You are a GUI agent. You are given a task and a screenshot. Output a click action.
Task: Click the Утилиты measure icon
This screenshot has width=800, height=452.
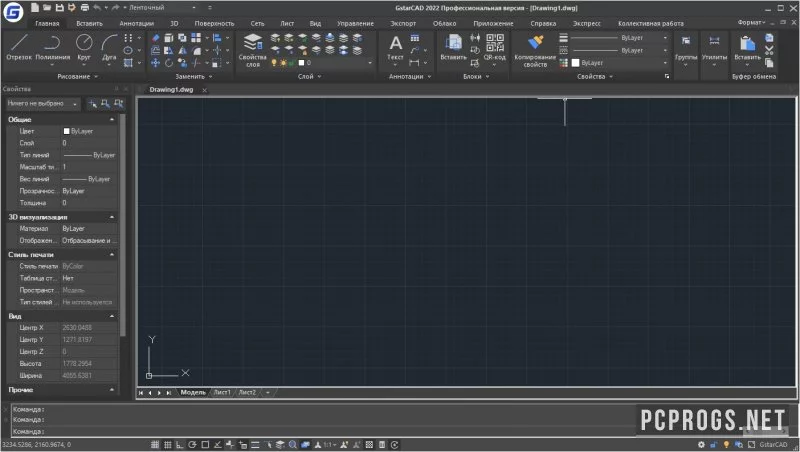pos(714,41)
